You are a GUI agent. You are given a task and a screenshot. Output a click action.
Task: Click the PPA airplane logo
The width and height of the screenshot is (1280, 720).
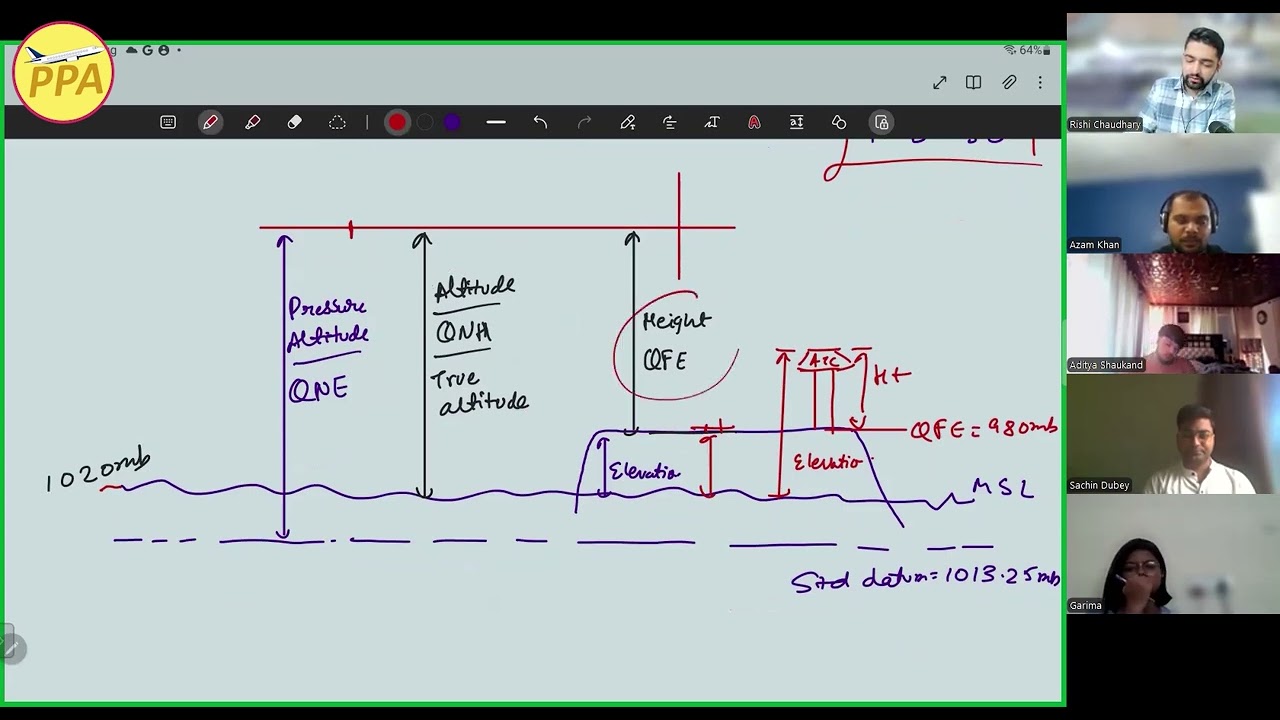(x=63, y=72)
